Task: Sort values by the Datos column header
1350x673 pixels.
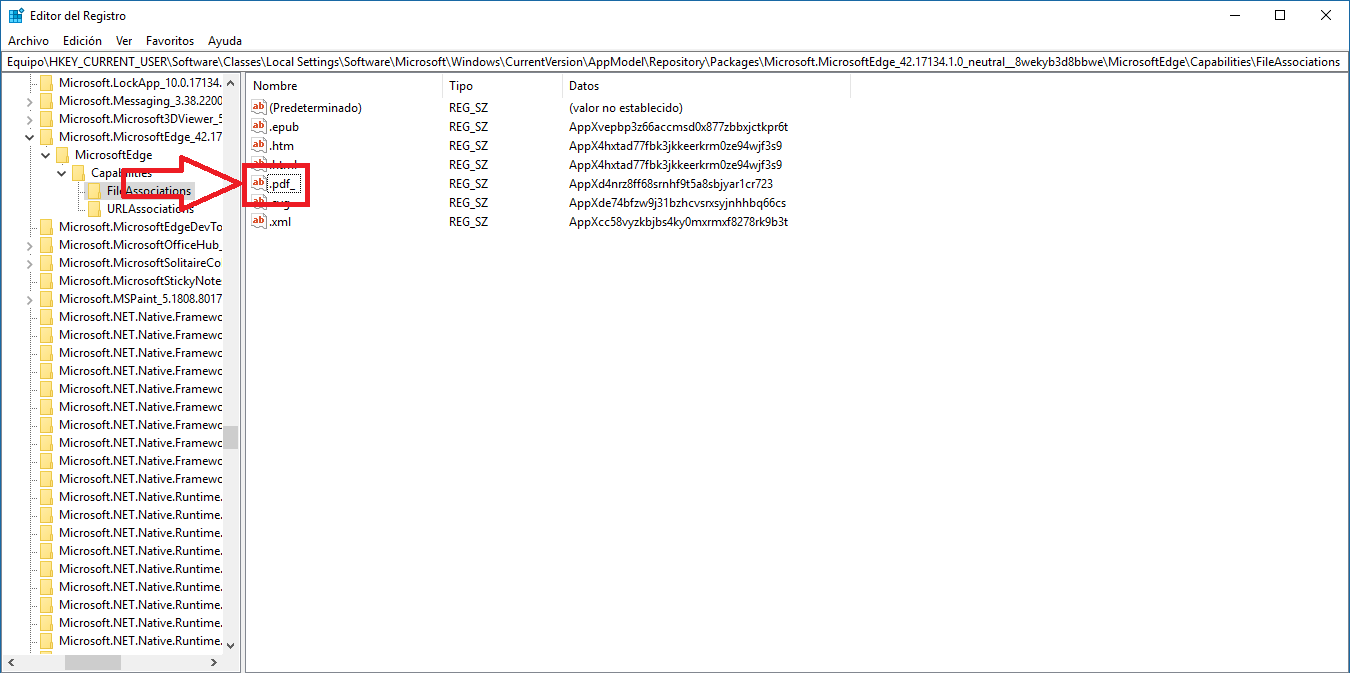Action: 705,86
